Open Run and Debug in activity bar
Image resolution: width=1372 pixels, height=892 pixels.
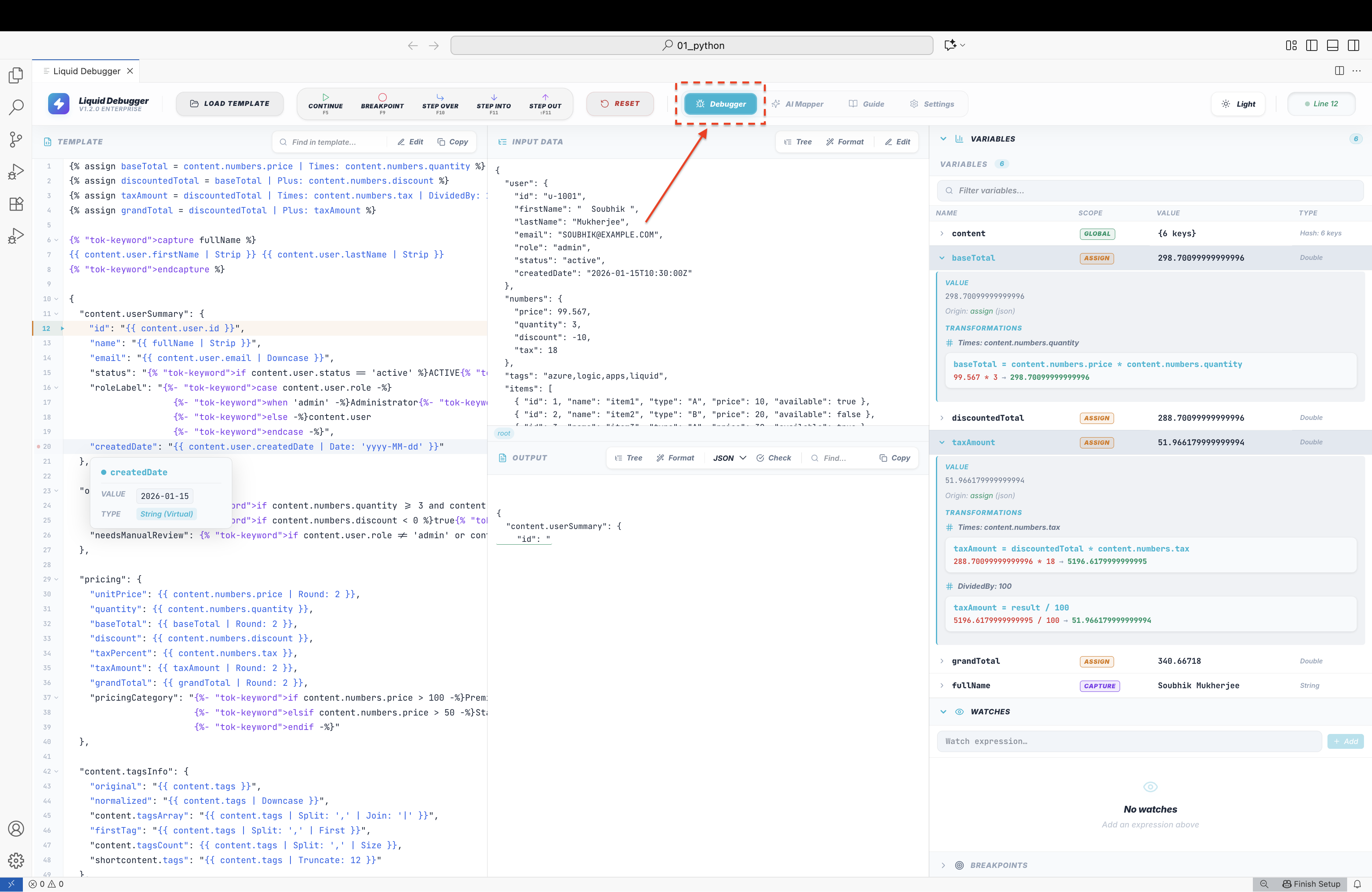click(16, 172)
